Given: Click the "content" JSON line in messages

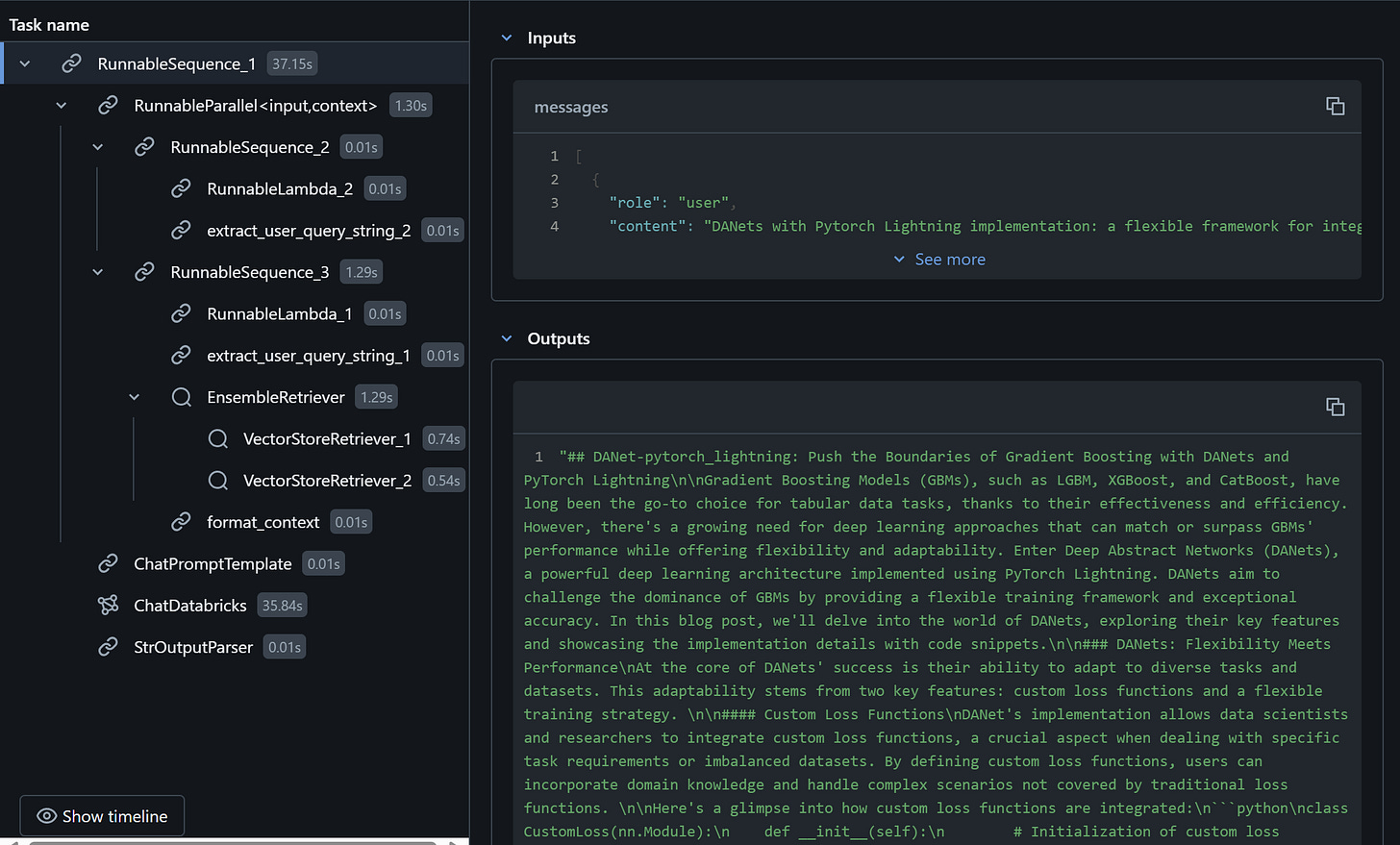Looking at the screenshot, I should point(985,226).
